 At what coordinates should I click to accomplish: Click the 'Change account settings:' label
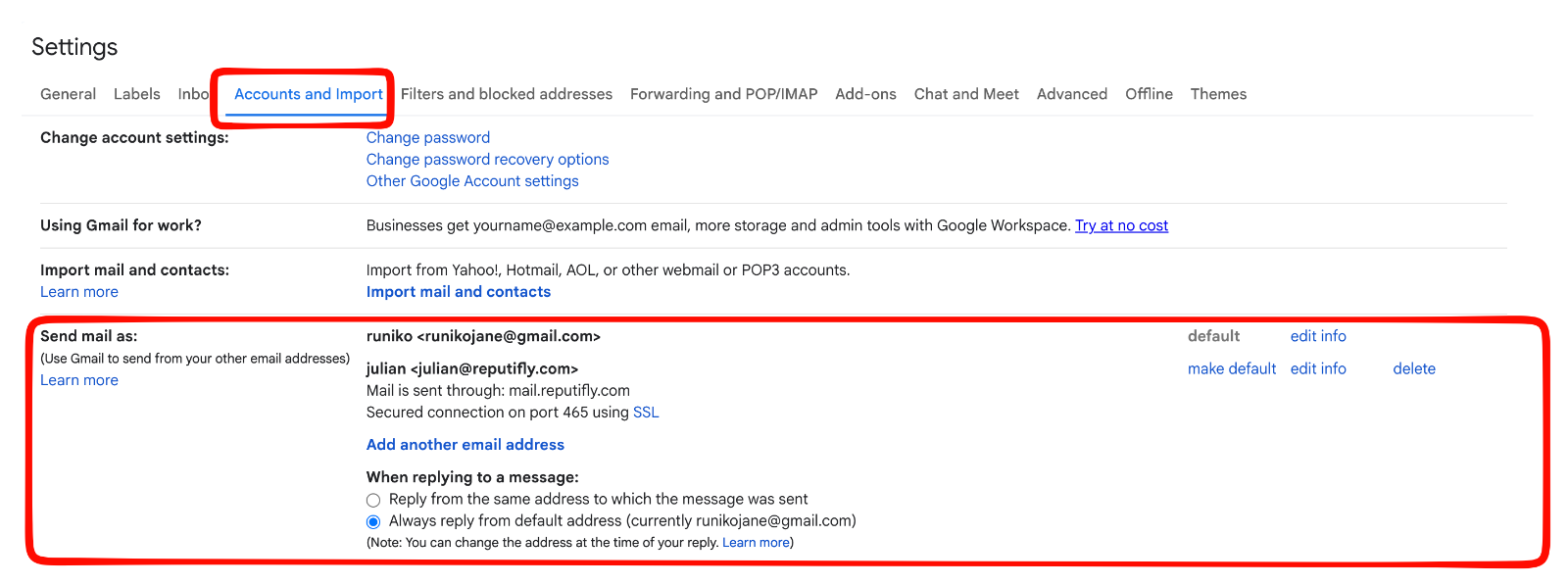(x=134, y=137)
